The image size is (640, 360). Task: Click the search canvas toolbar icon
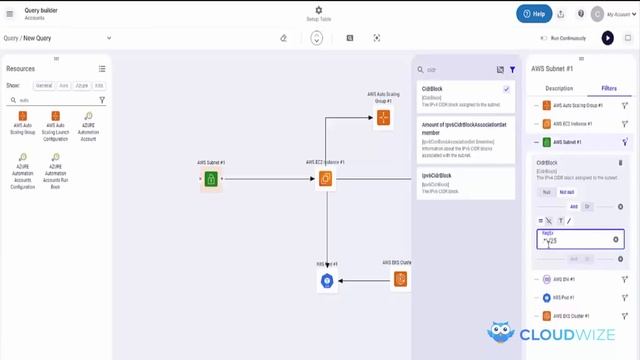tap(350, 38)
